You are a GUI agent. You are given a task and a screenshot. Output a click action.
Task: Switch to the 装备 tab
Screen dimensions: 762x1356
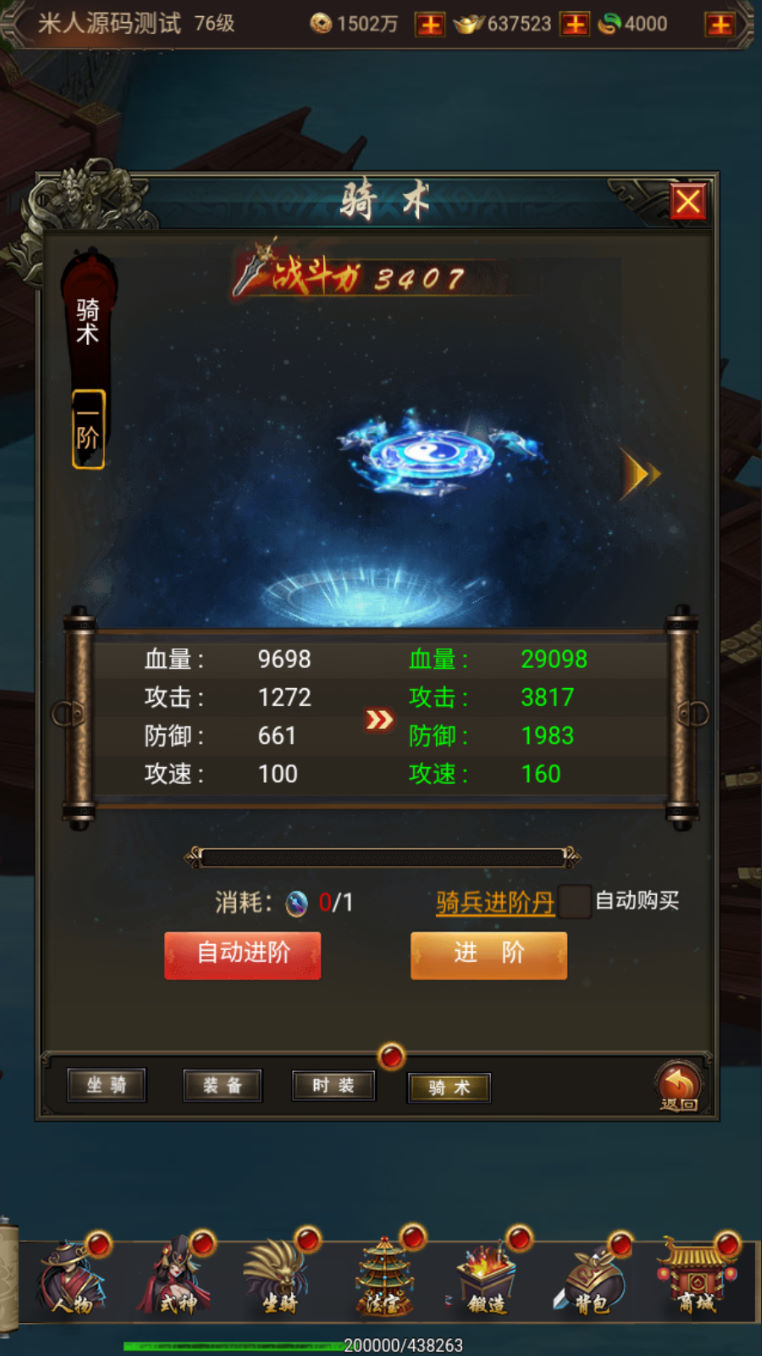tap(223, 1086)
